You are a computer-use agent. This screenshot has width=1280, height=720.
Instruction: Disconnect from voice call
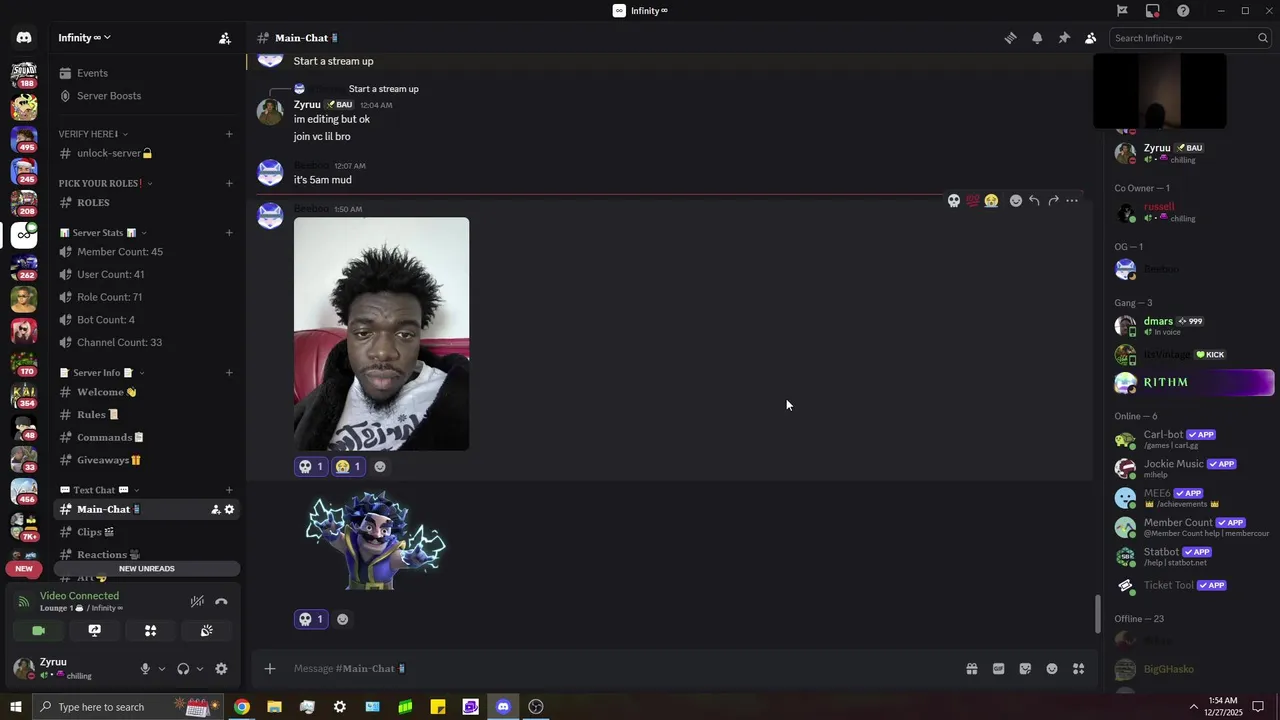pos(221,602)
